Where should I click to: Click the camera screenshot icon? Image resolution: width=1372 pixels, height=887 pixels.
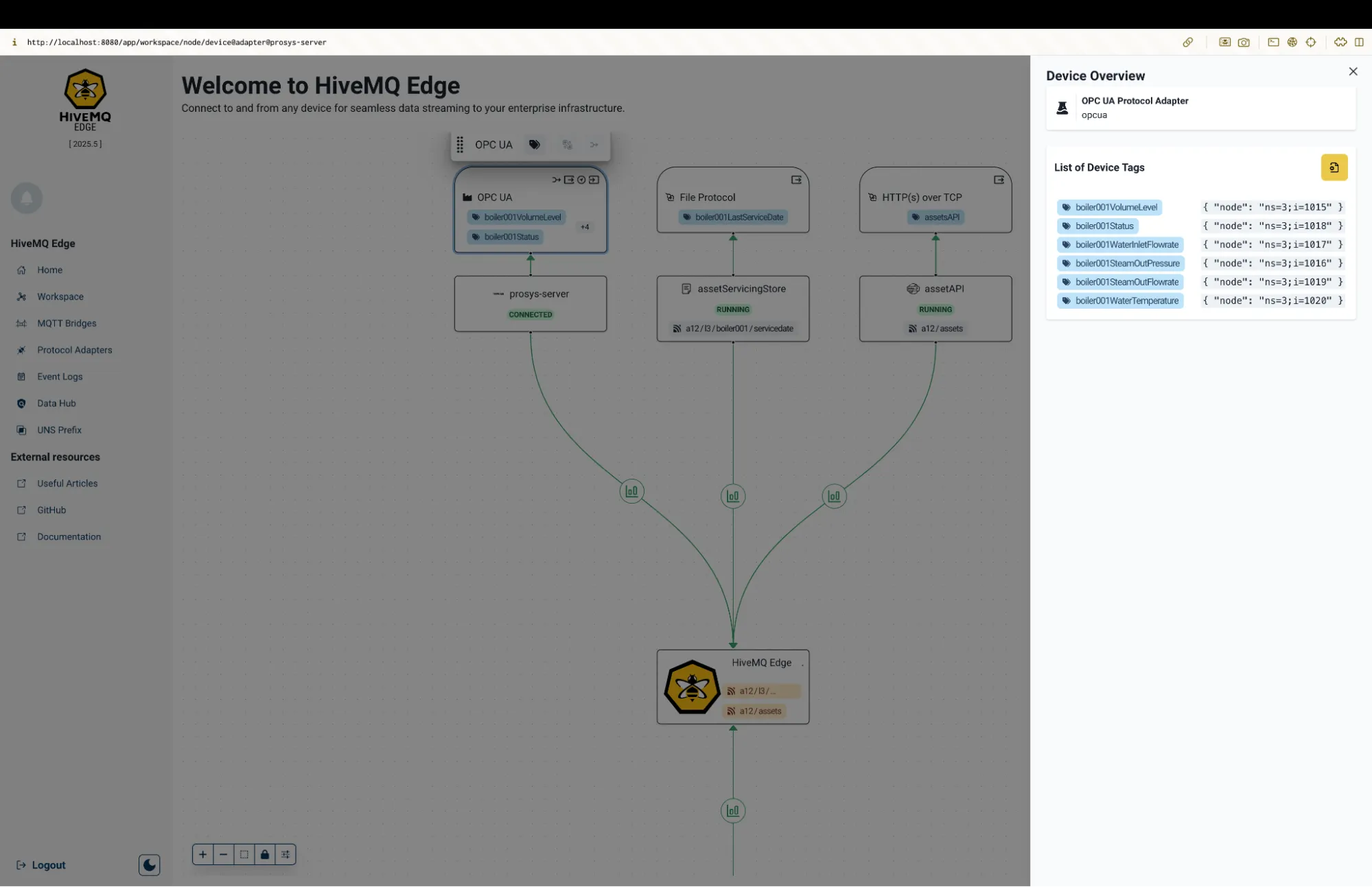[x=1244, y=42]
